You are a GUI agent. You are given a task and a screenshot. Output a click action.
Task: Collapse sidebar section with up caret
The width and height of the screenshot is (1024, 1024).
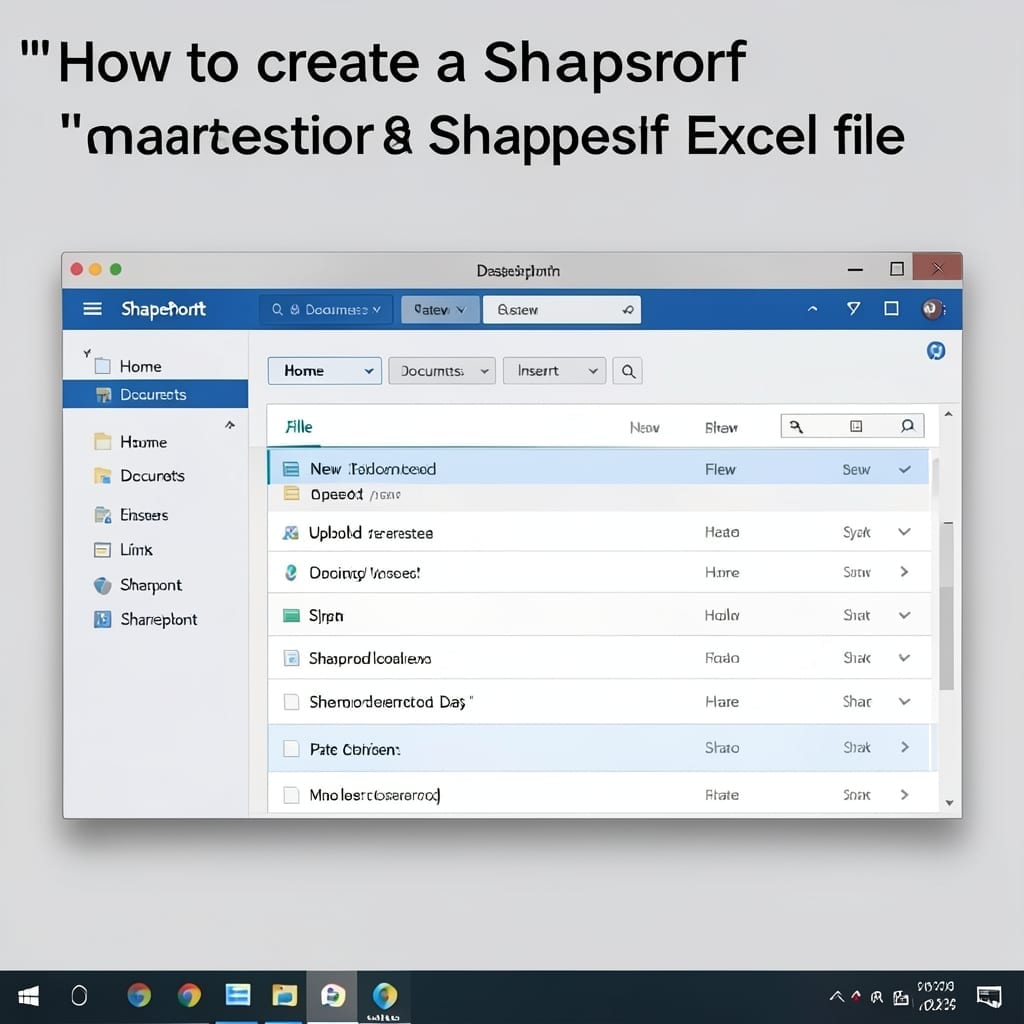(x=230, y=425)
